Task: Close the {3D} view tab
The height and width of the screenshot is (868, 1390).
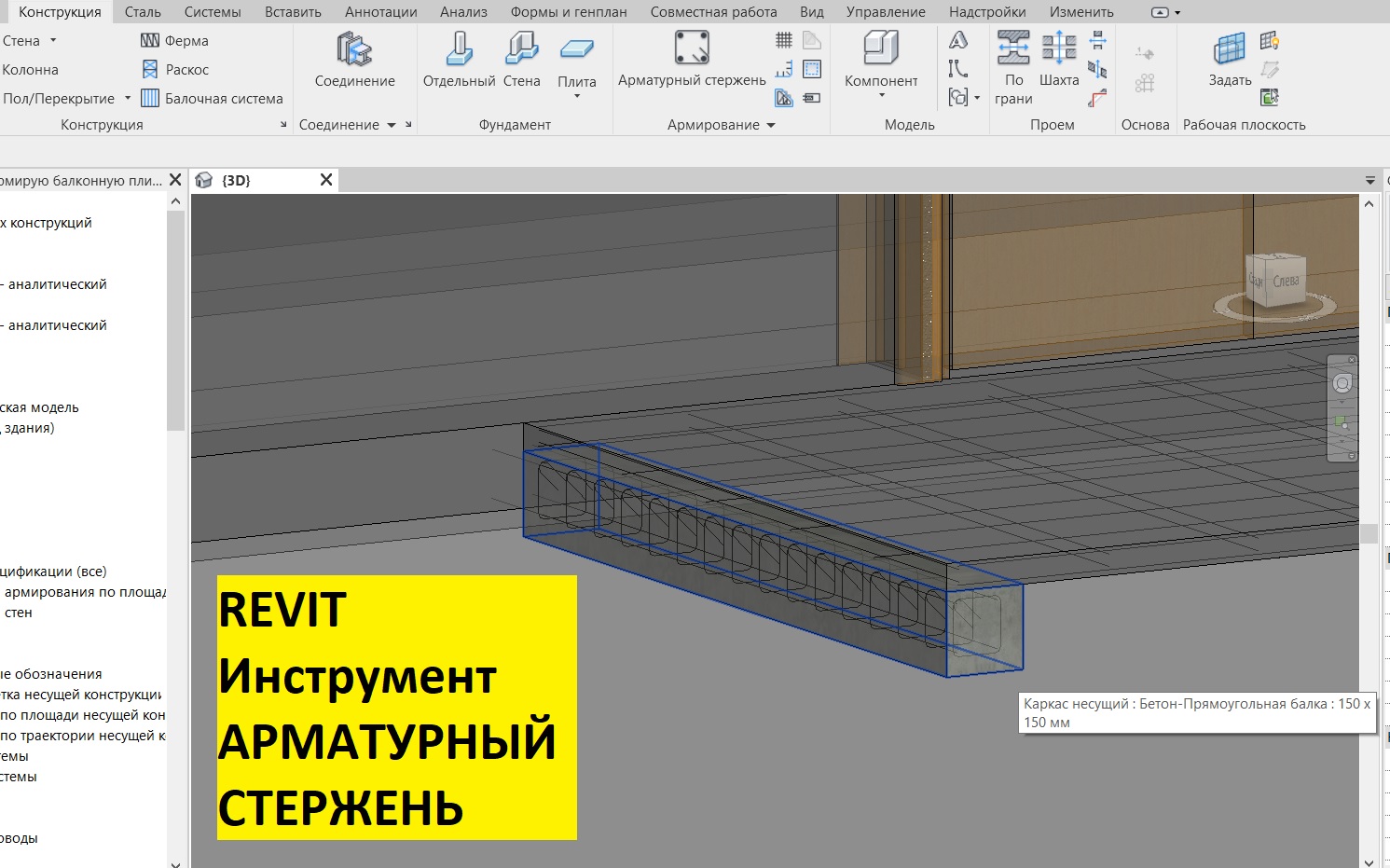Action: (326, 180)
